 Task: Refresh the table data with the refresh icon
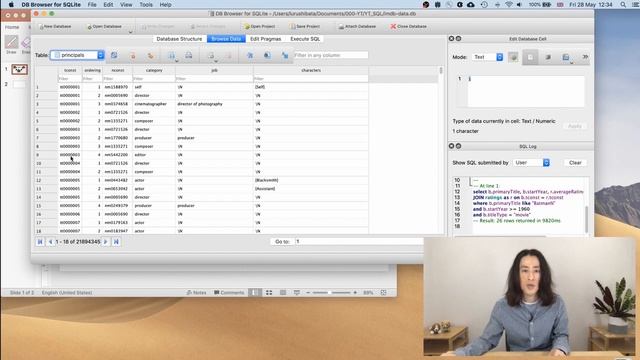coord(114,55)
